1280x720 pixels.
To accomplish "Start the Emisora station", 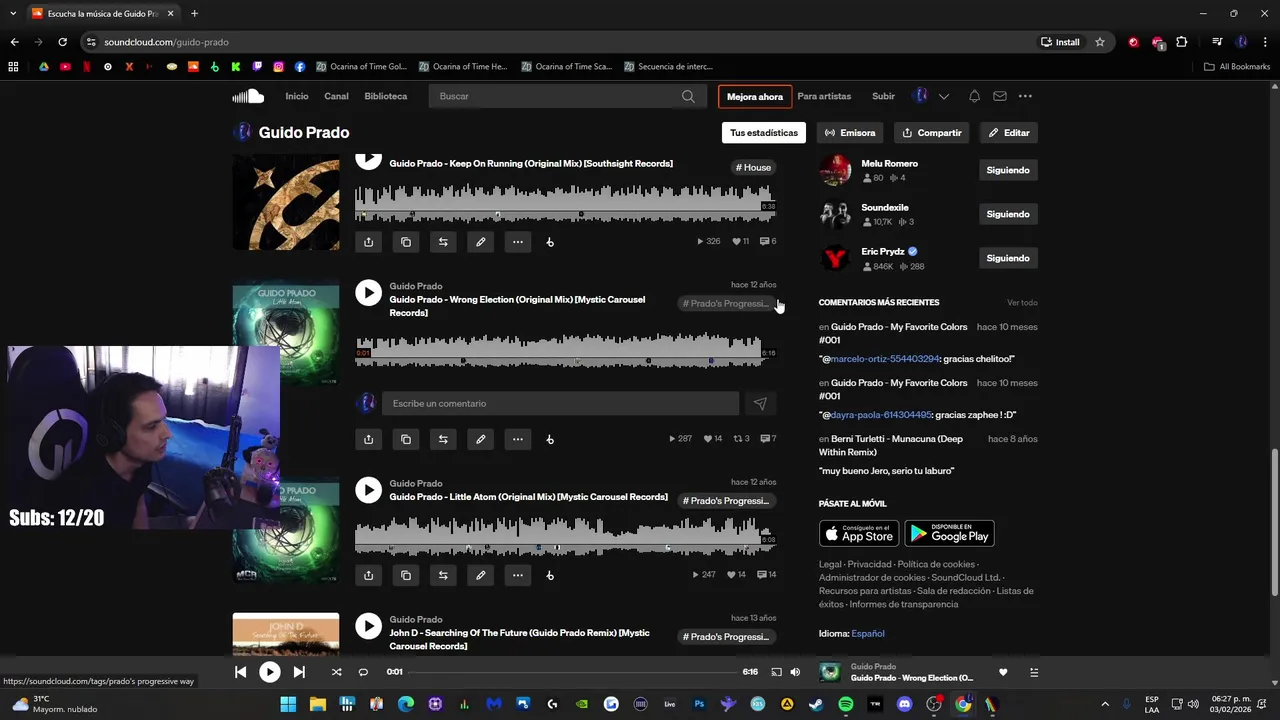I will click(850, 132).
